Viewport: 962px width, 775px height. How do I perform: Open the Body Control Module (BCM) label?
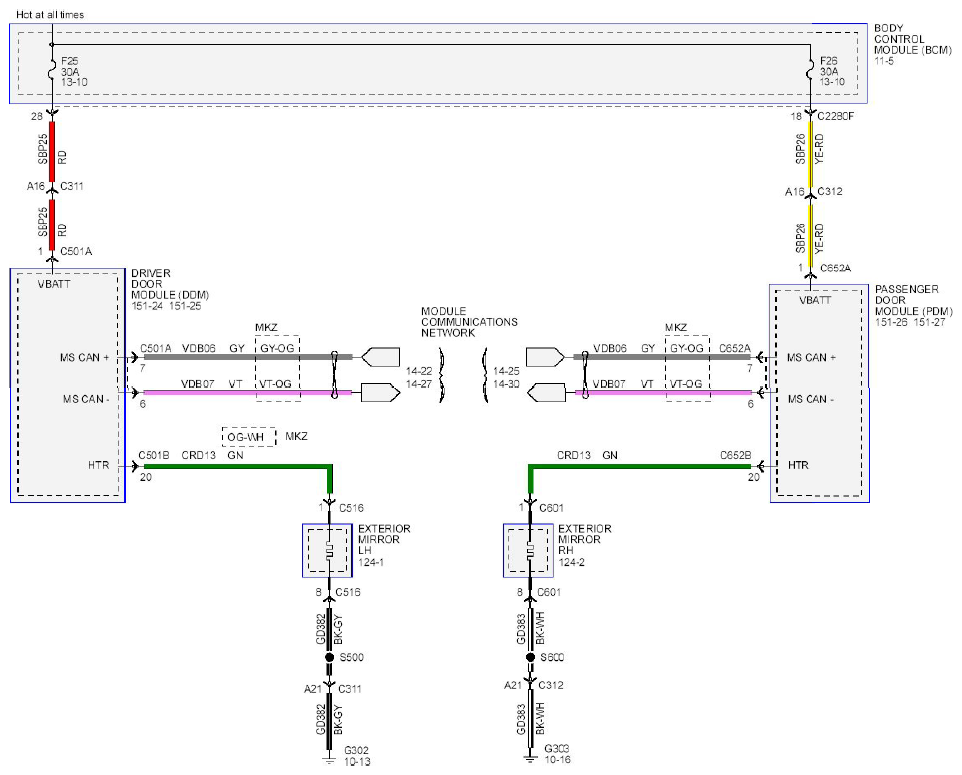912,39
